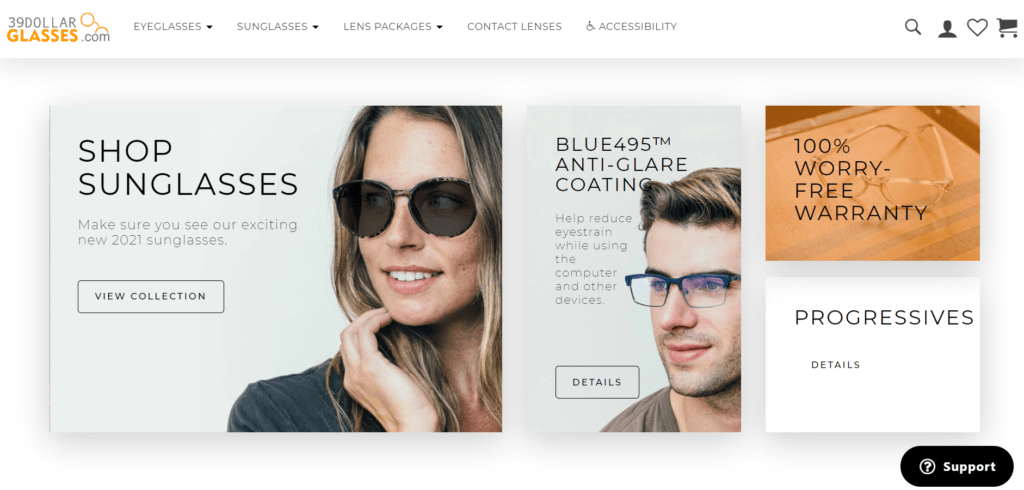This screenshot has height=490, width=1024.
Task: Open the Accessibility menu item
Action: point(632,27)
